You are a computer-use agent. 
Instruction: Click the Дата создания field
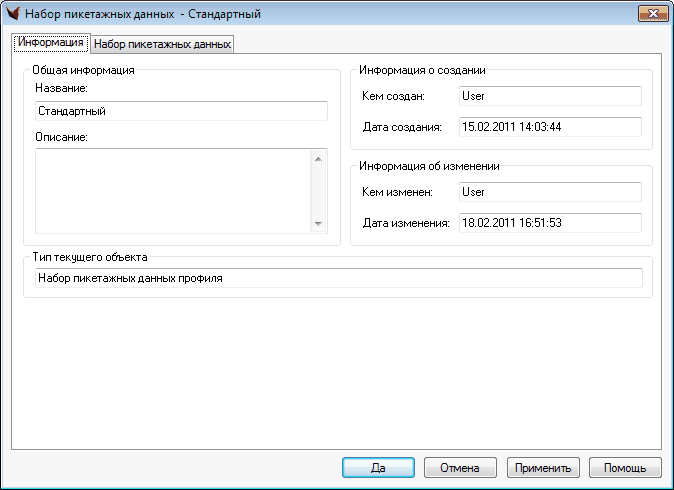coord(548,127)
